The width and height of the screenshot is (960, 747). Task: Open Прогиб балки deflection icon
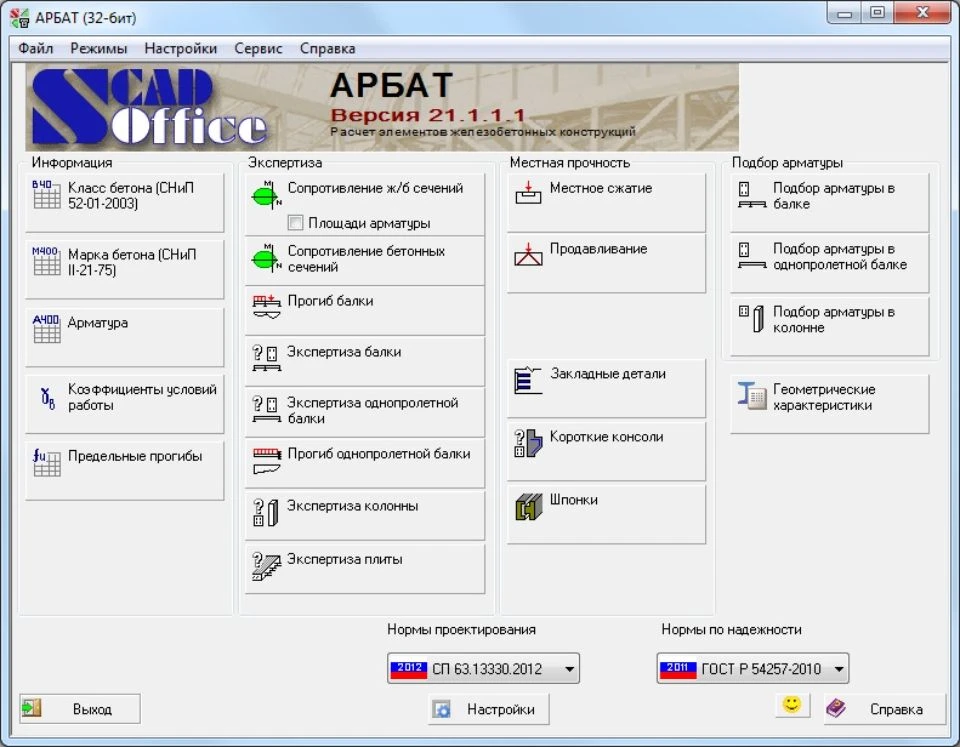[266, 306]
